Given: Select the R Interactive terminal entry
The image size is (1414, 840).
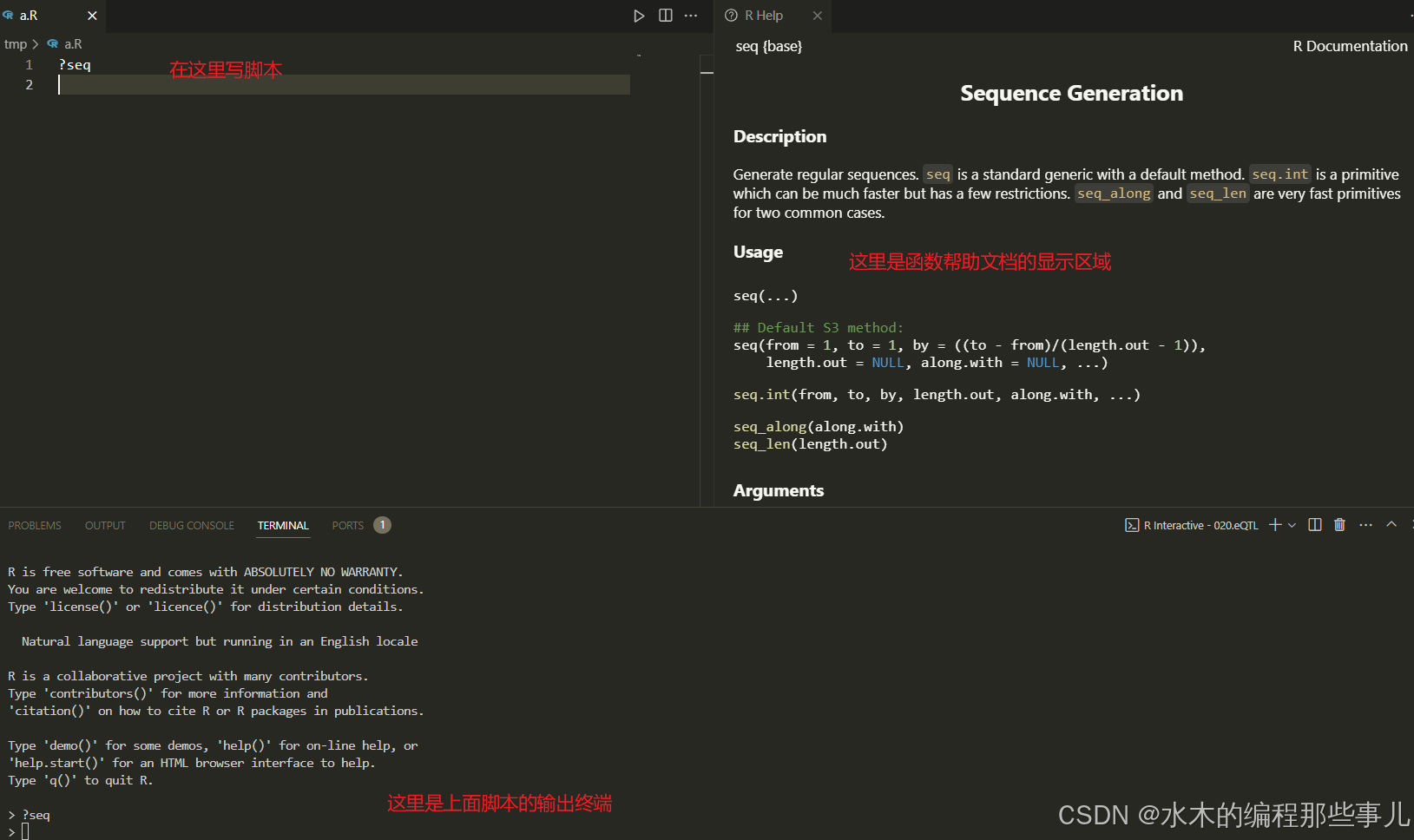Looking at the screenshot, I should [x=1192, y=526].
